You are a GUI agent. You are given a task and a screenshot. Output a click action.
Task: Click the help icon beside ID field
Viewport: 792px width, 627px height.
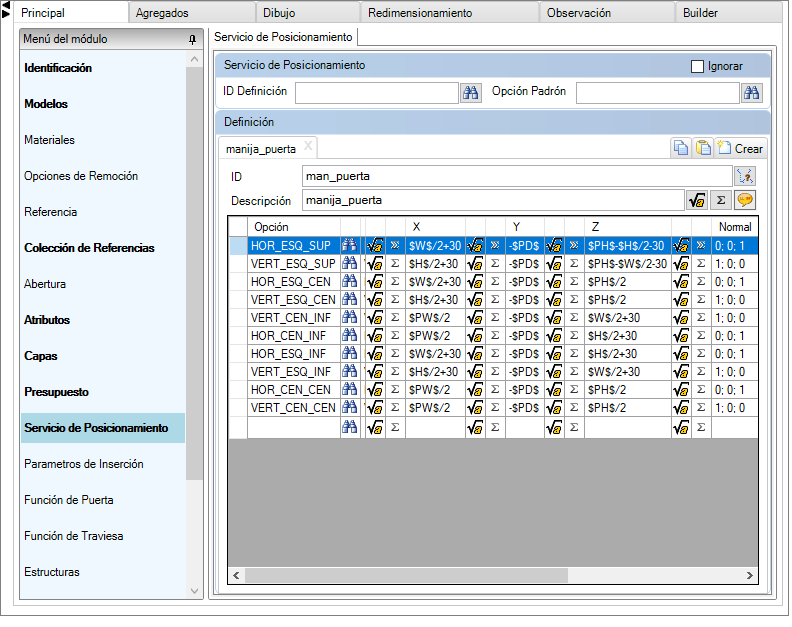click(745, 176)
